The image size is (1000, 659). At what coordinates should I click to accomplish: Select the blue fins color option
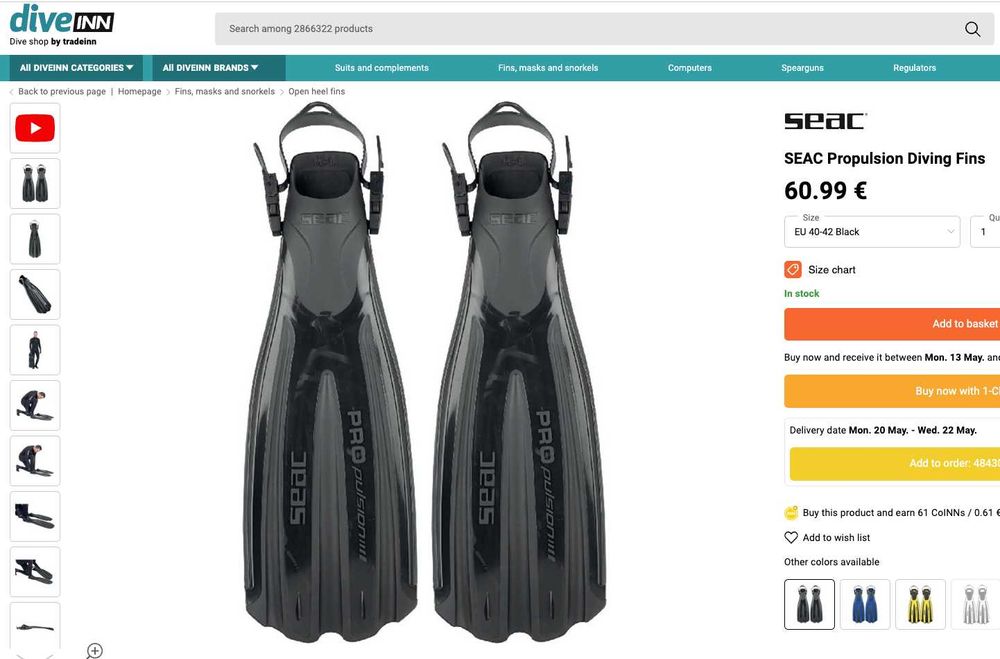(865, 604)
